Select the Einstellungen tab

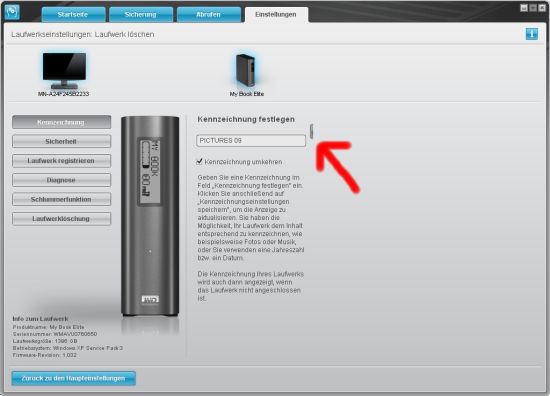tap(276, 15)
